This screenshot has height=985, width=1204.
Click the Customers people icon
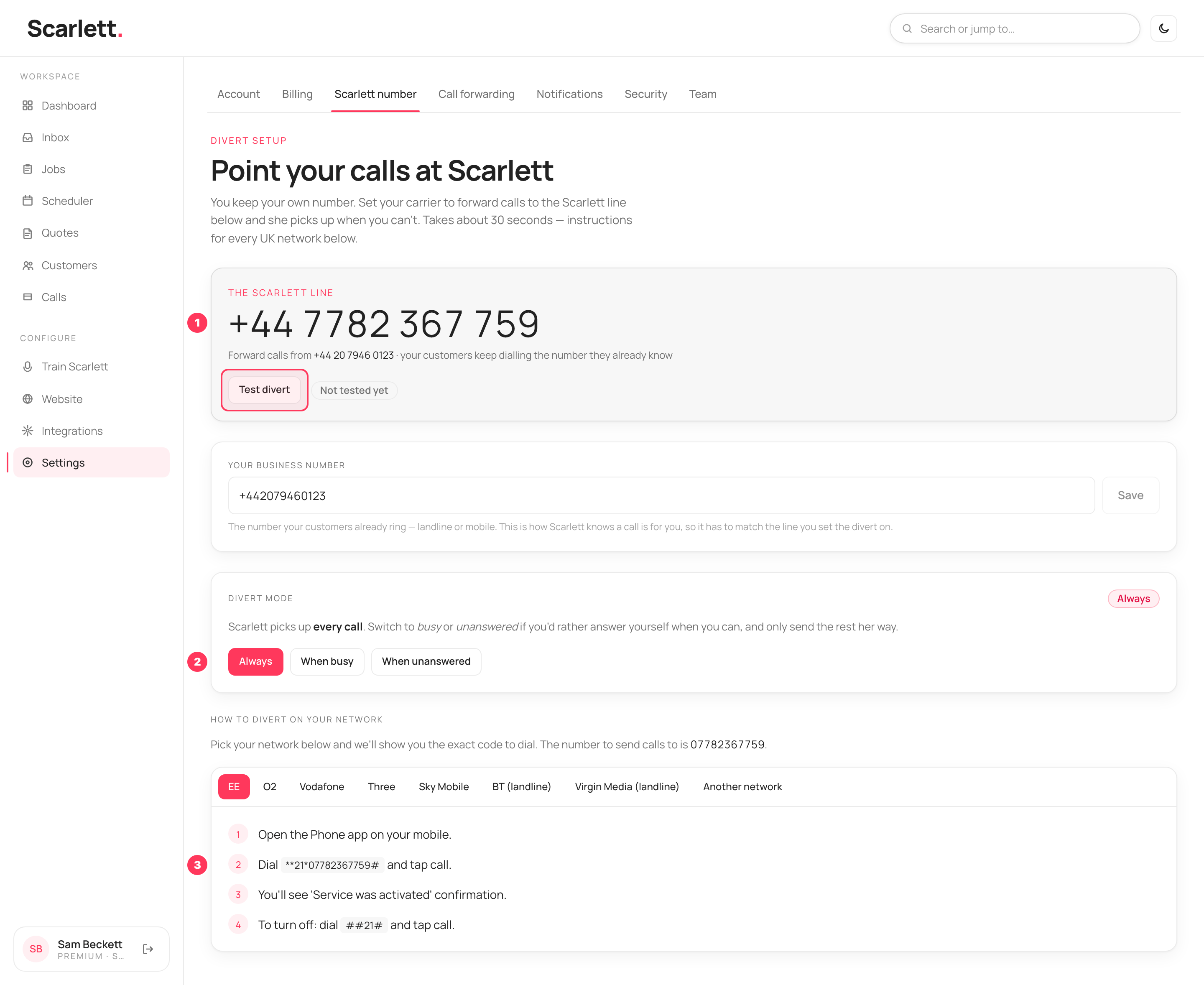[x=27, y=265]
